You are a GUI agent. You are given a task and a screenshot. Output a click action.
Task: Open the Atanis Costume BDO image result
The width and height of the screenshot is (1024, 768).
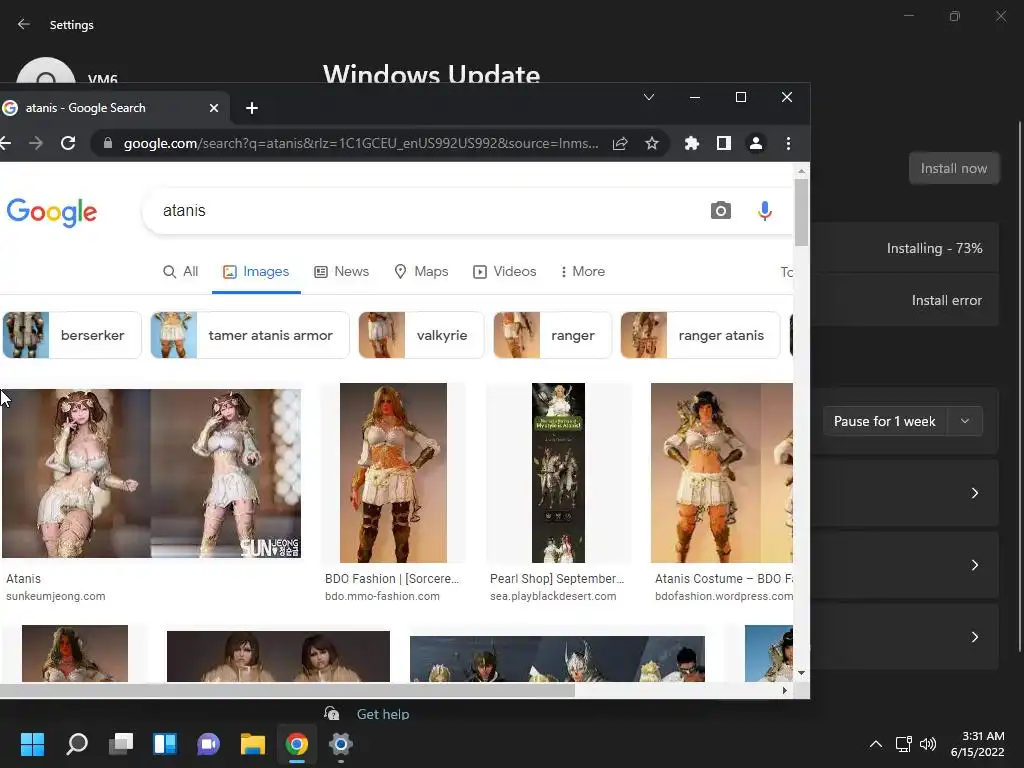[722, 473]
